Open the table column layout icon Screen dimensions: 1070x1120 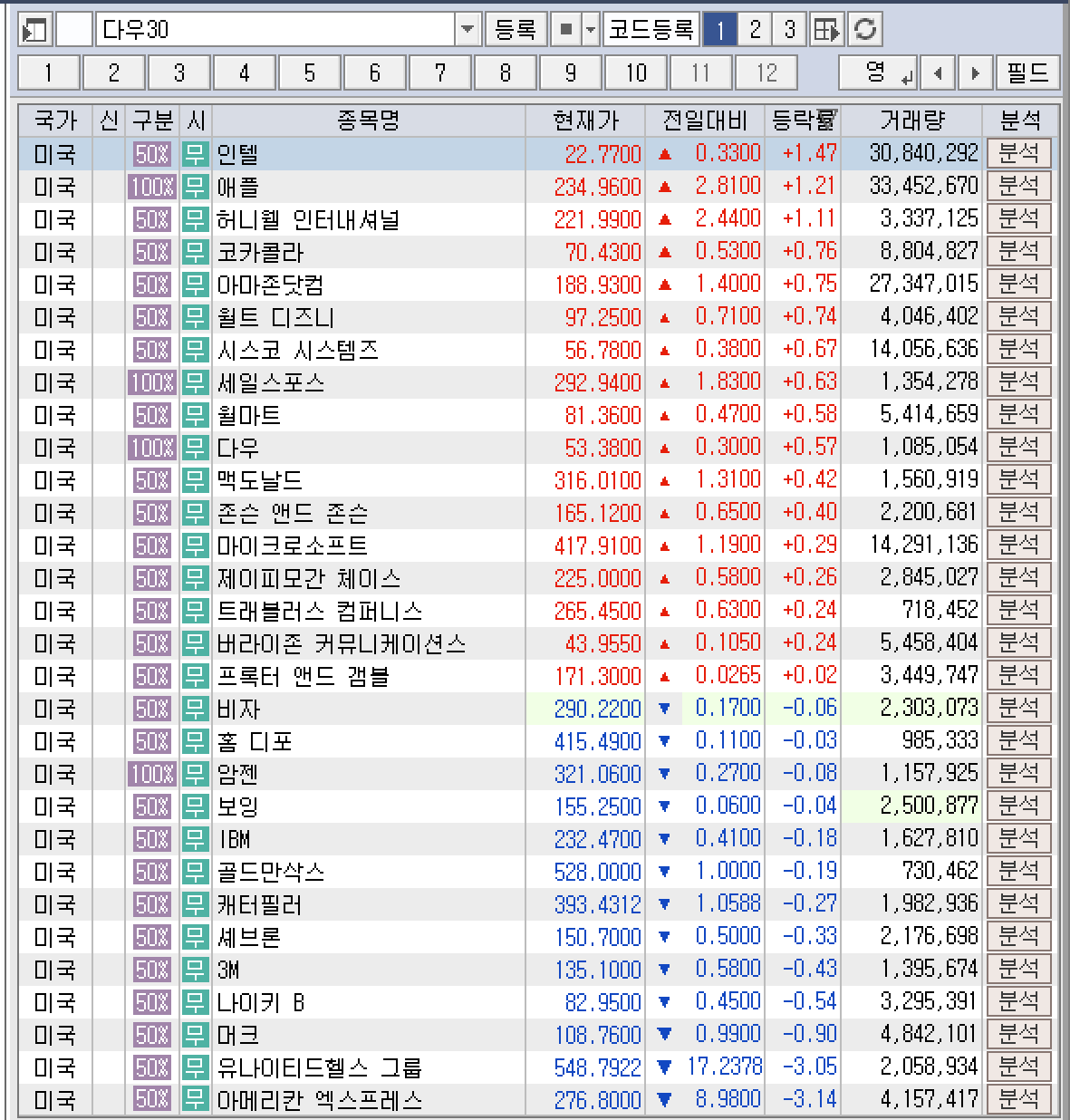coord(825,30)
